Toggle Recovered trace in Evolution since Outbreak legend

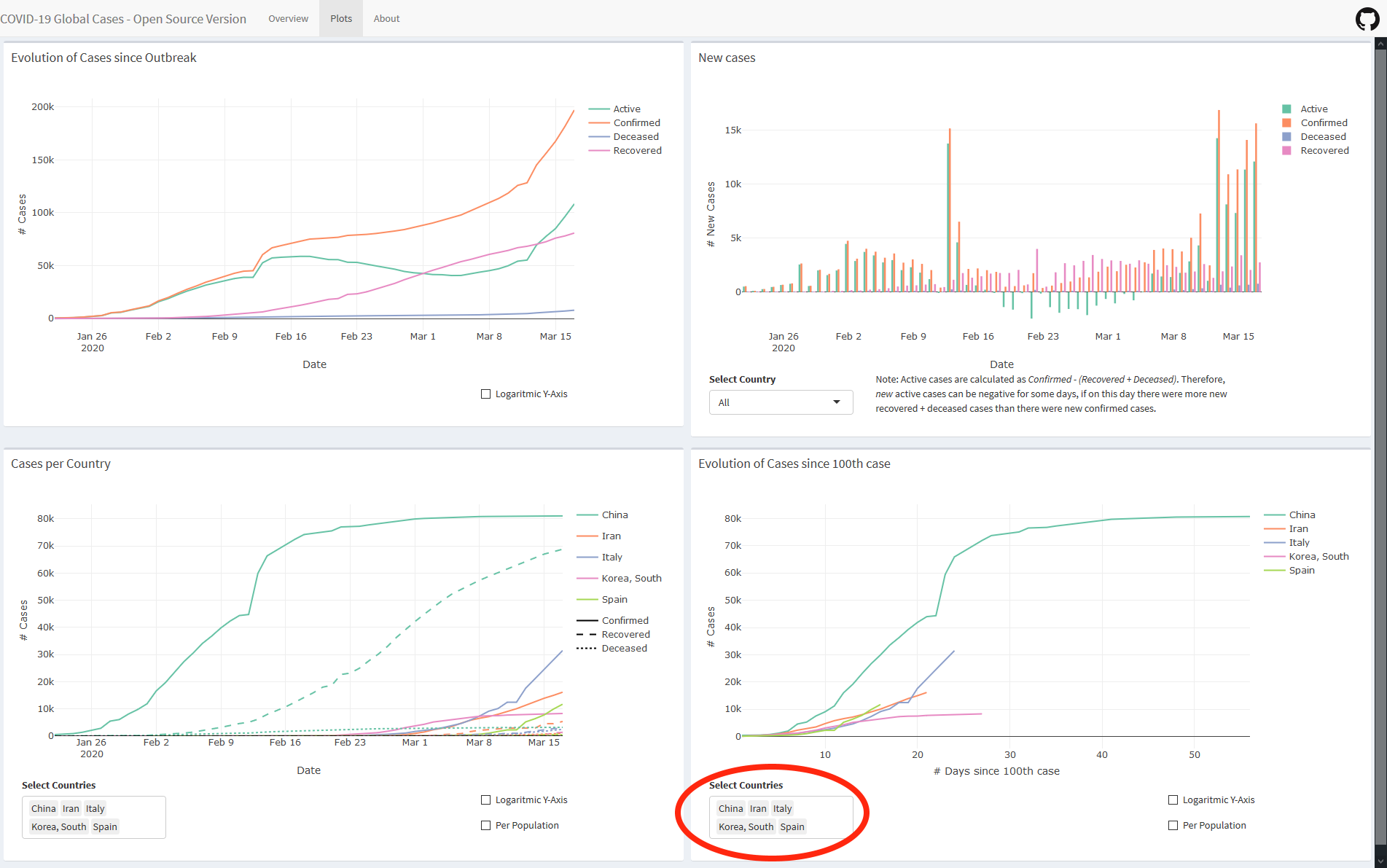(x=625, y=151)
